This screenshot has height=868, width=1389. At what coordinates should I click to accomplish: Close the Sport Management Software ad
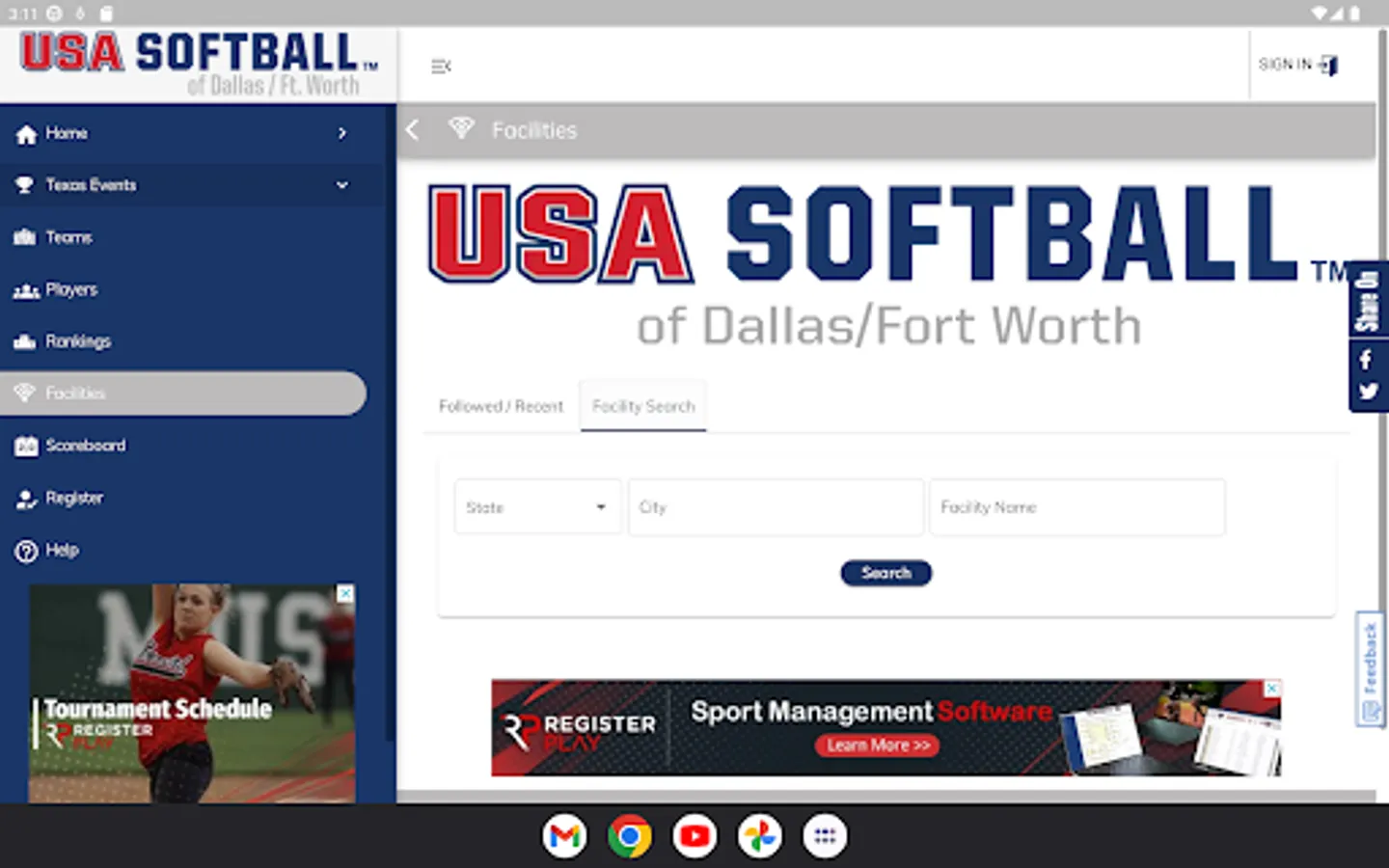pos(1272,689)
